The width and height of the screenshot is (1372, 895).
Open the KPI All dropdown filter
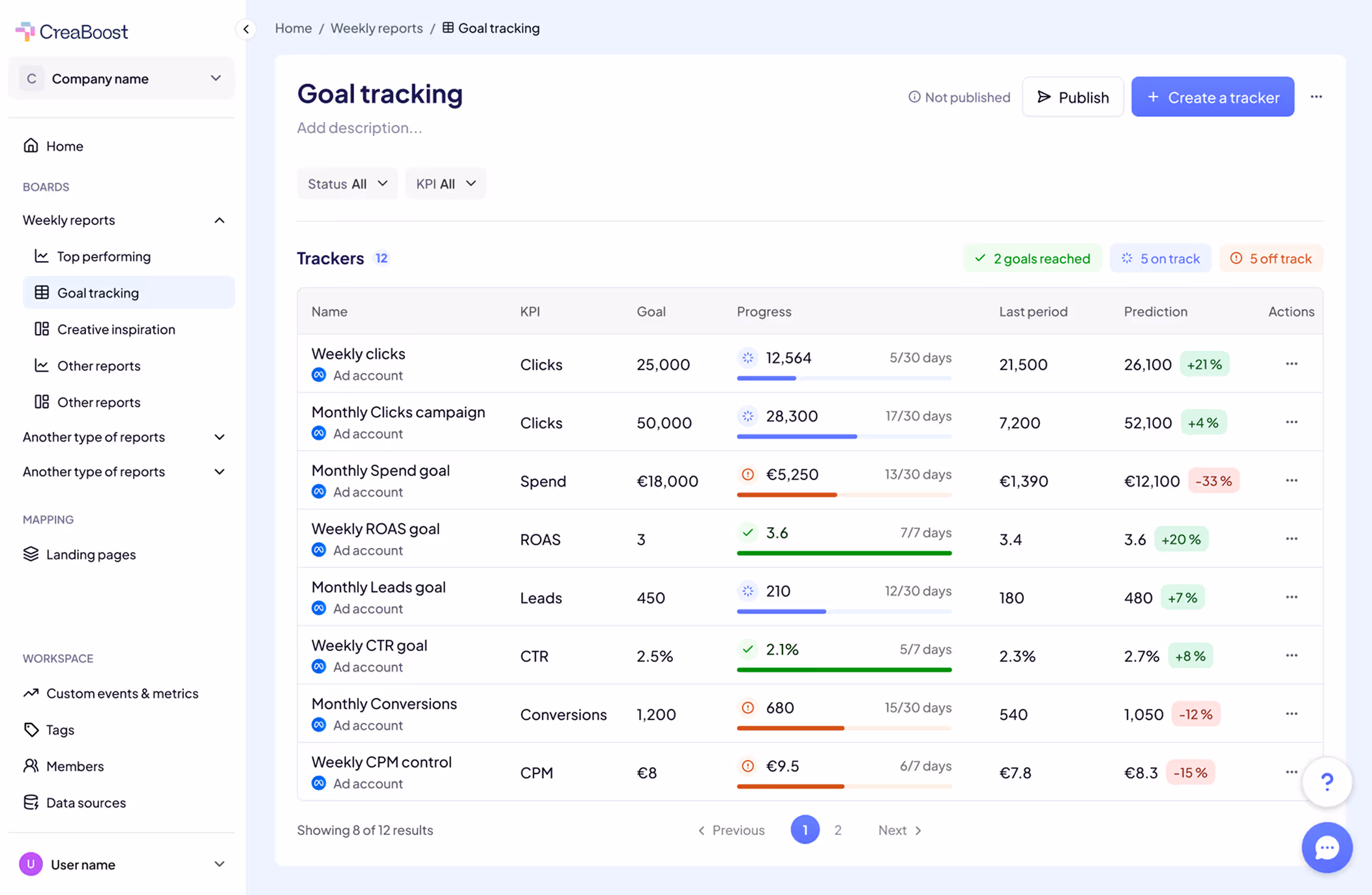[x=446, y=184]
